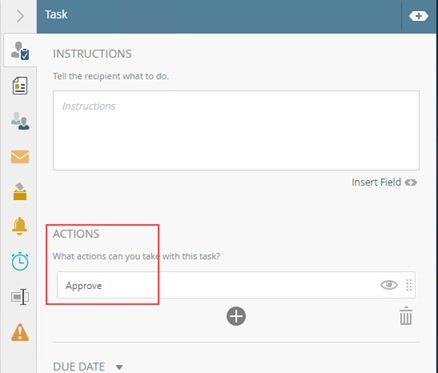Open the Email Alert envelope tab

20,157
